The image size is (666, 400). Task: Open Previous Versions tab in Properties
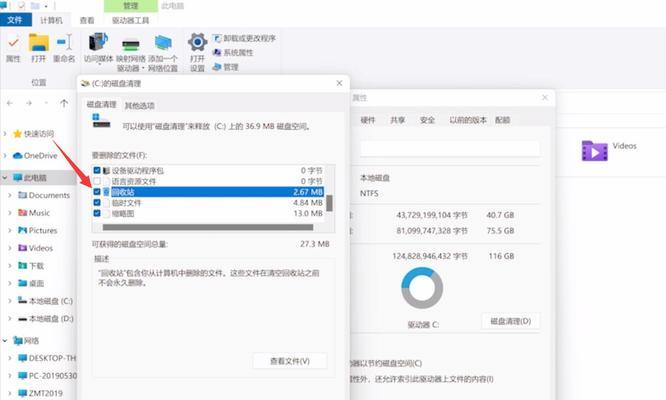468,120
